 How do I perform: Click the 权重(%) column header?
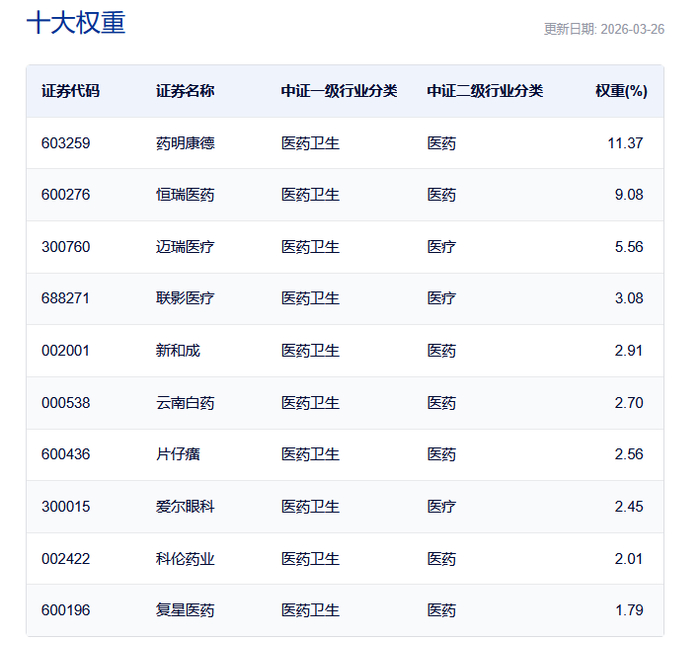click(x=621, y=91)
